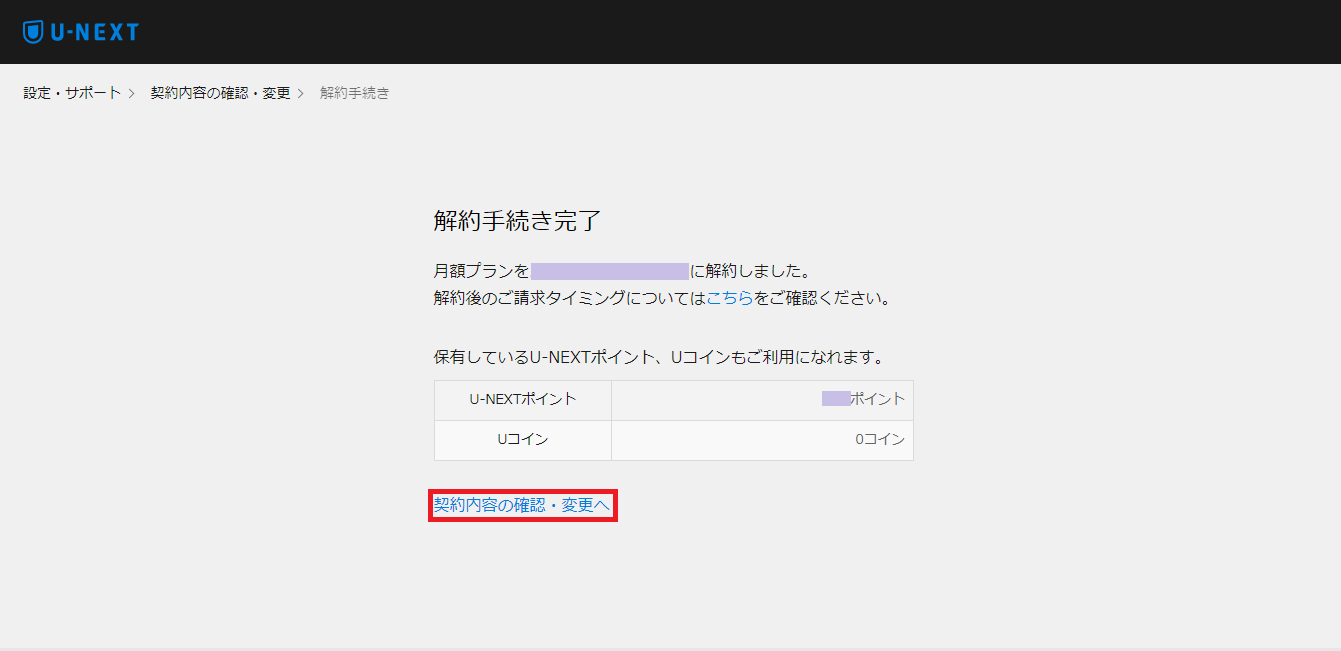Screen dimensions: 1341x651
Task: Click the chevron after breadcrumb 契約内容の確認・変更
Action: (301, 93)
